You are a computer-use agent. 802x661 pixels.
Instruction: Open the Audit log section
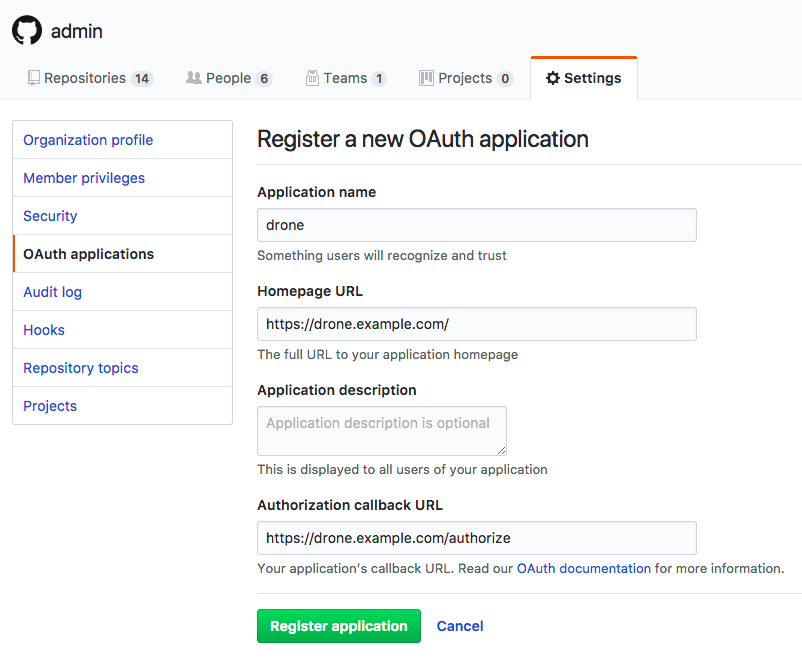[x=52, y=291]
